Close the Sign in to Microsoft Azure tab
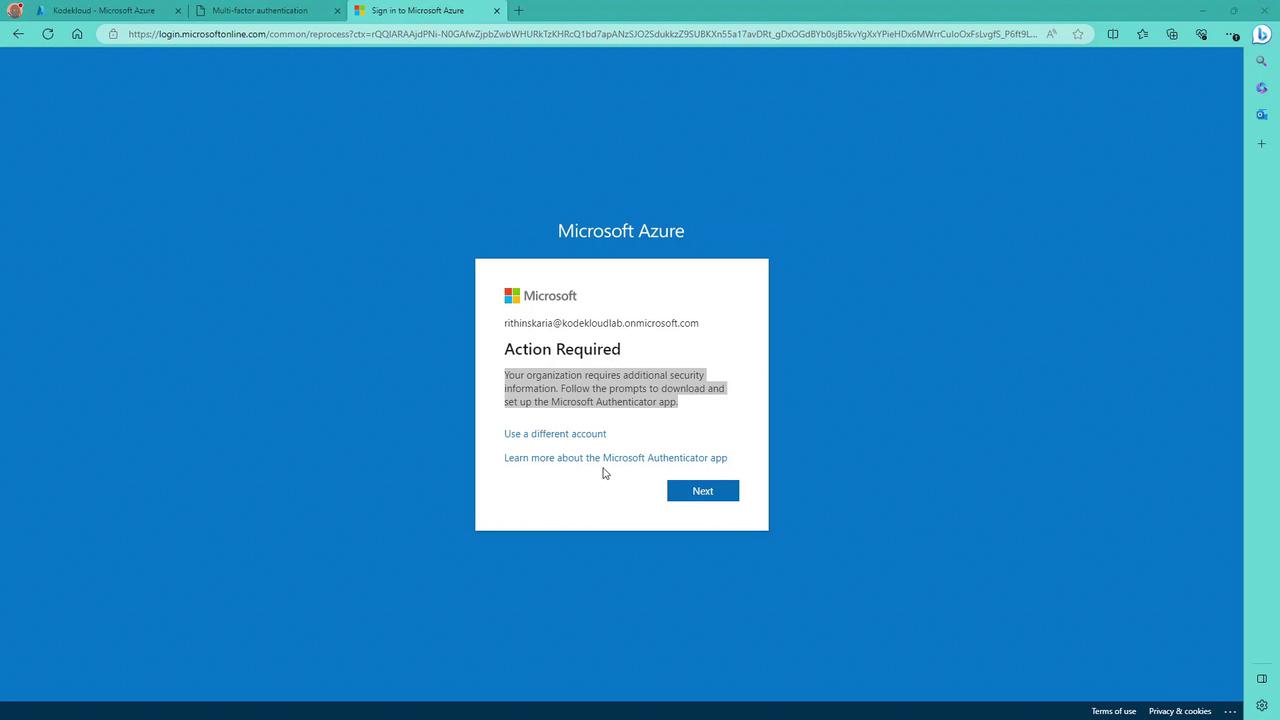Screen dimensions: 1280x720 point(496,11)
